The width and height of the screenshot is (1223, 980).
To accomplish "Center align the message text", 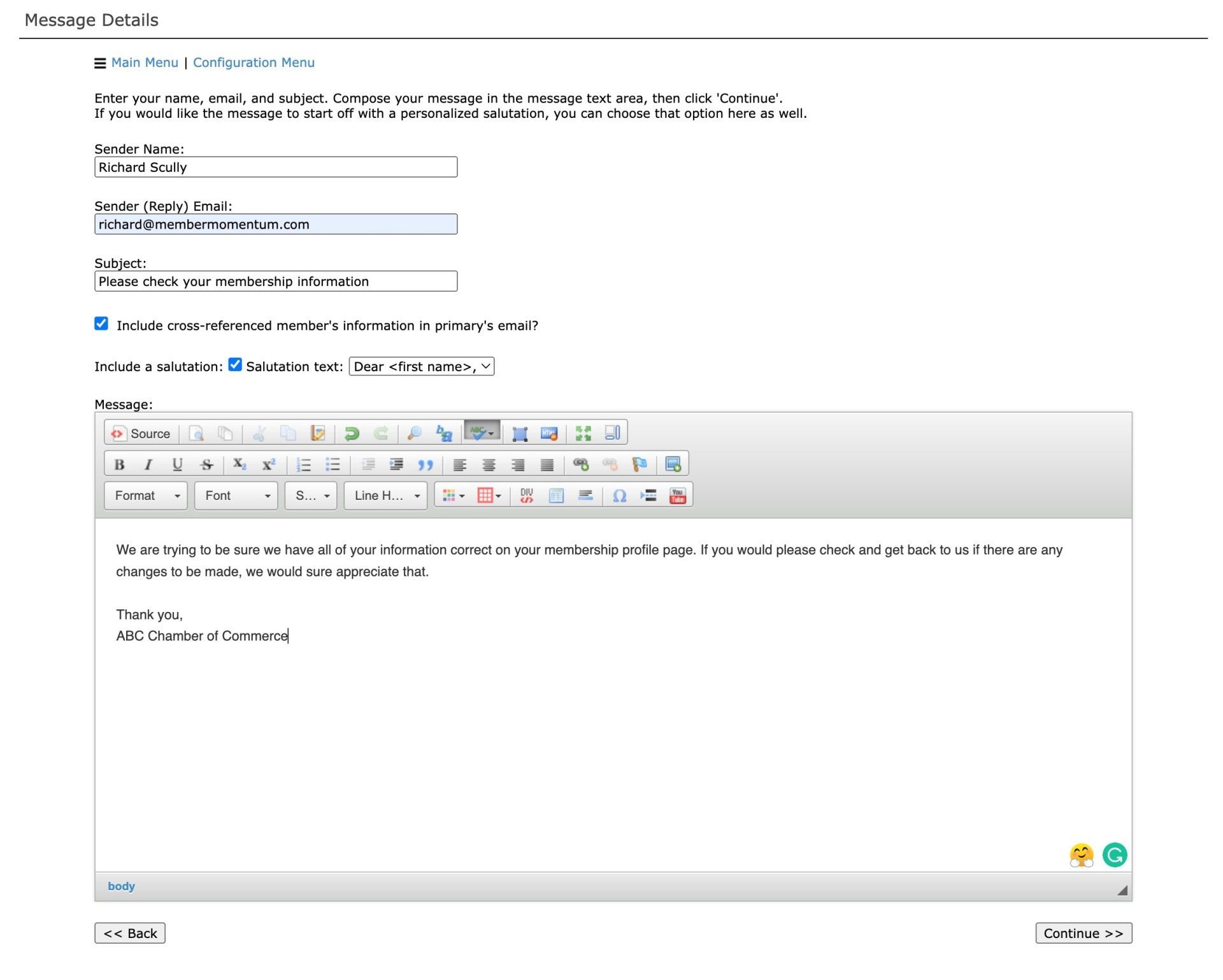I will click(x=489, y=464).
